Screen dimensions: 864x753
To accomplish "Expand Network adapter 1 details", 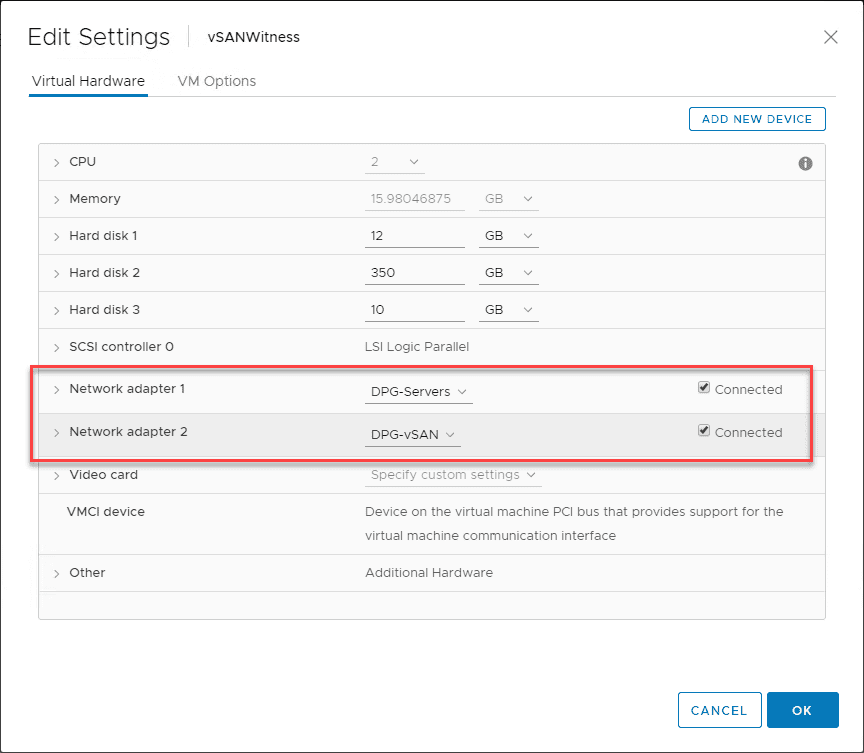I will coord(56,389).
